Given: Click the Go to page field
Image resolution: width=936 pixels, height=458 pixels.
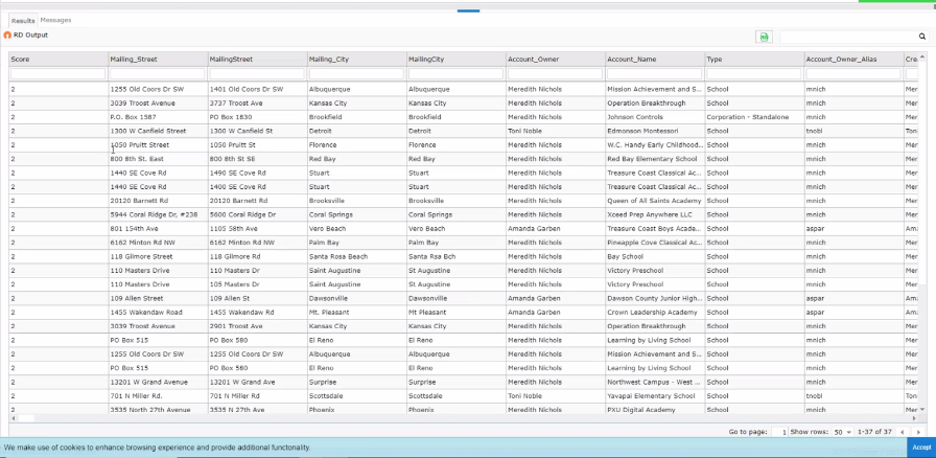Looking at the screenshot, I should click(x=779, y=432).
